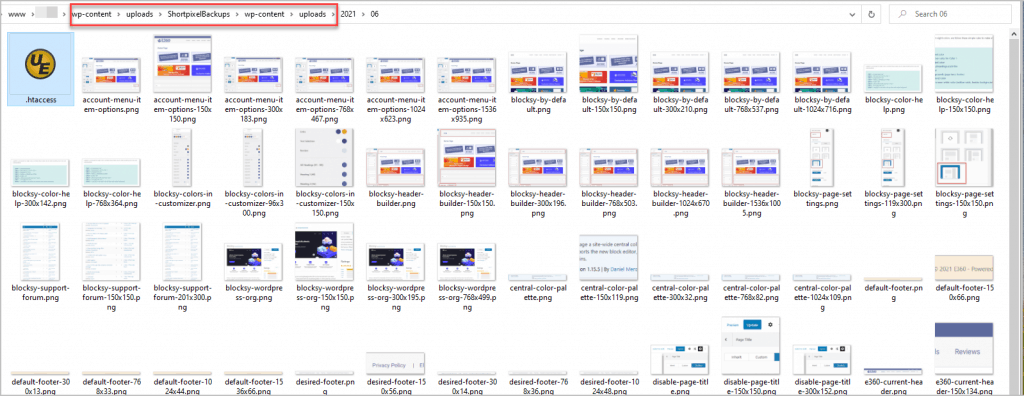Select blocksy-header-builder-300x196.png file
This screenshot has height=396, width=1024.
538,167
